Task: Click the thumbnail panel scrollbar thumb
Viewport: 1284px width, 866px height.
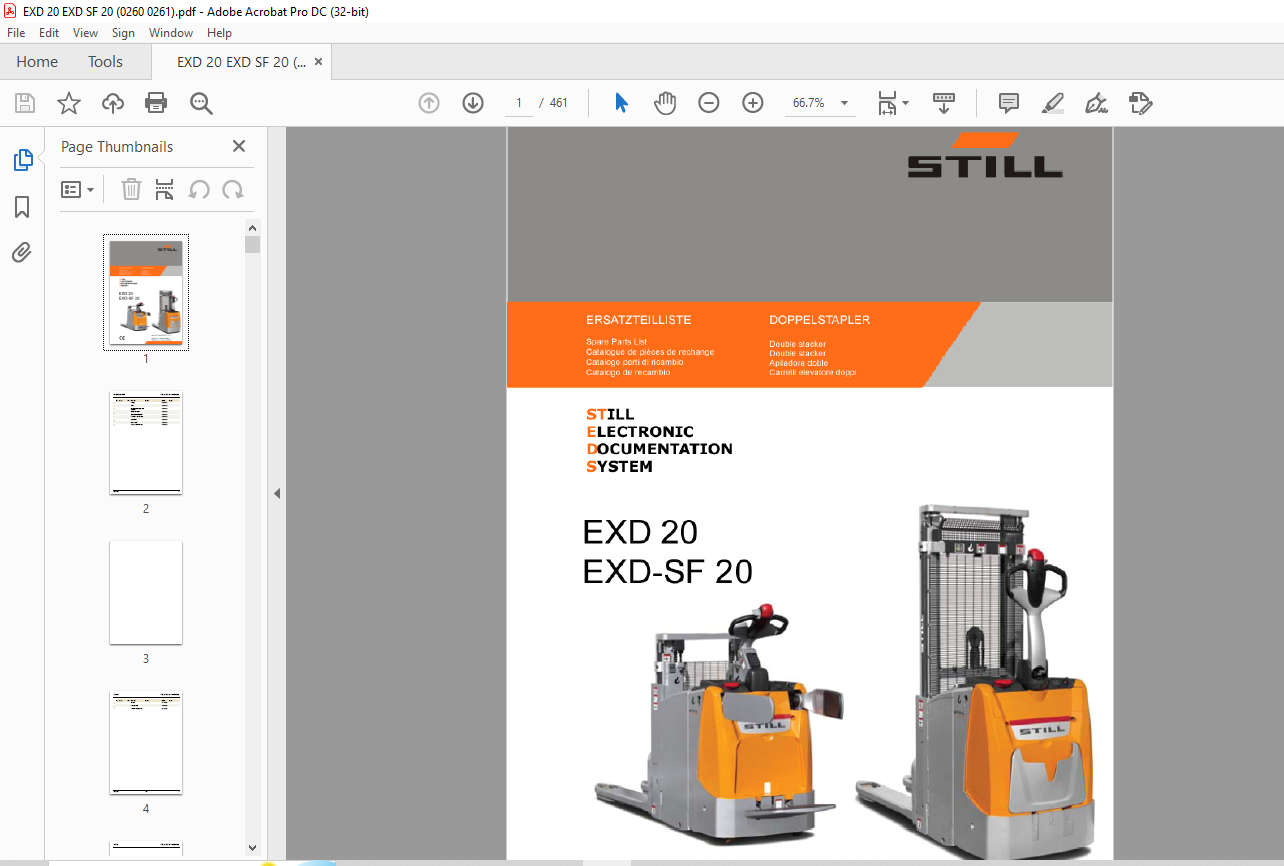Action: 253,245
